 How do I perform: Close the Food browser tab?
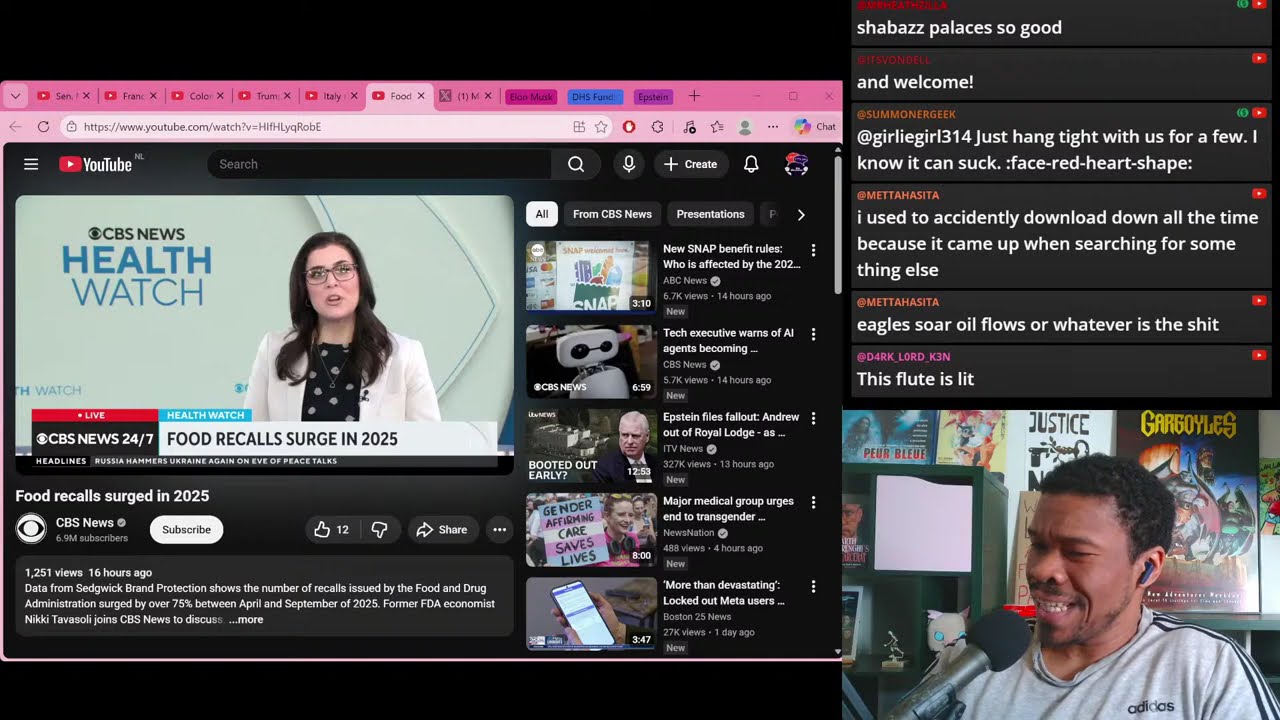[421, 96]
